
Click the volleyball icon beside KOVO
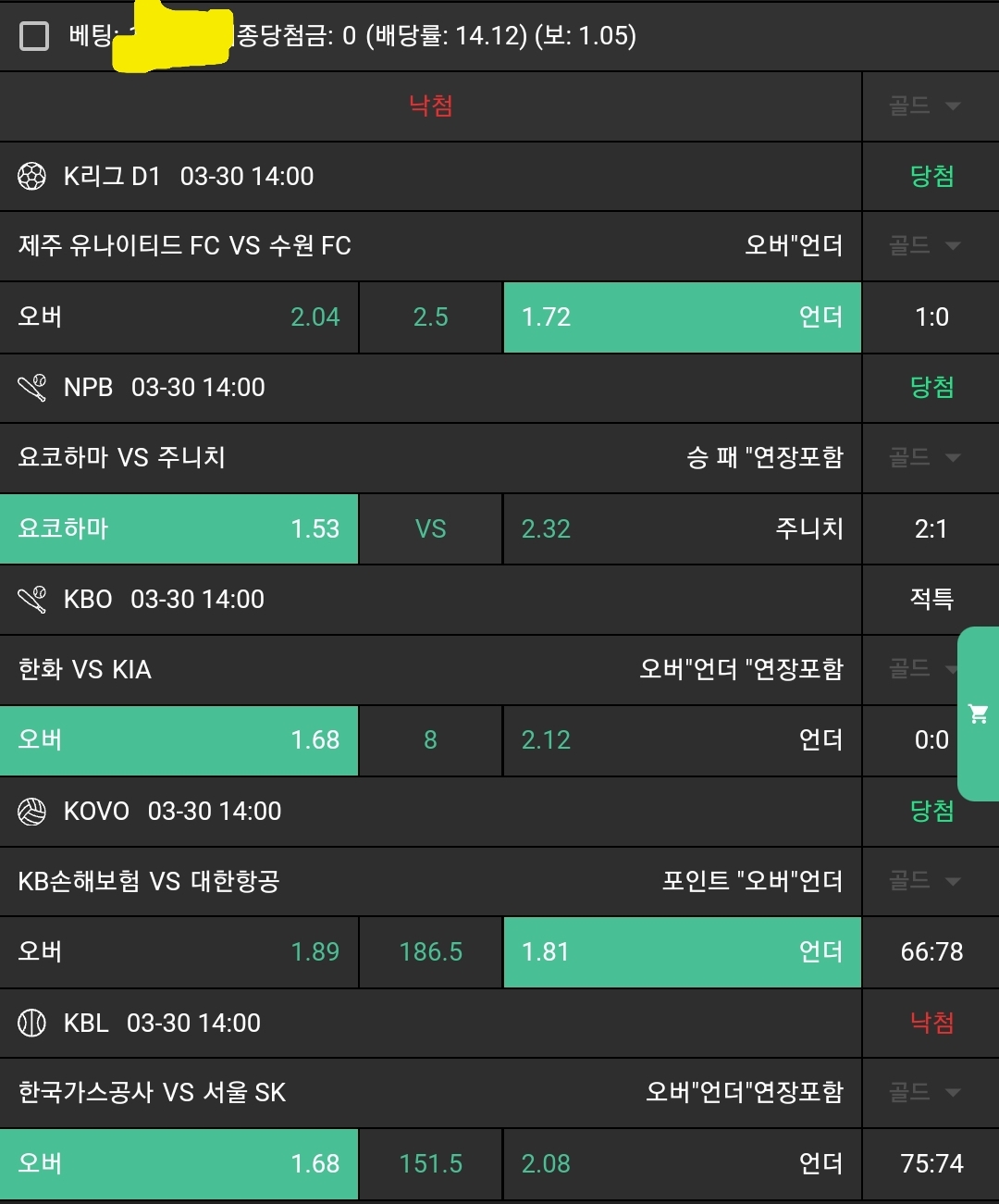[x=32, y=812]
